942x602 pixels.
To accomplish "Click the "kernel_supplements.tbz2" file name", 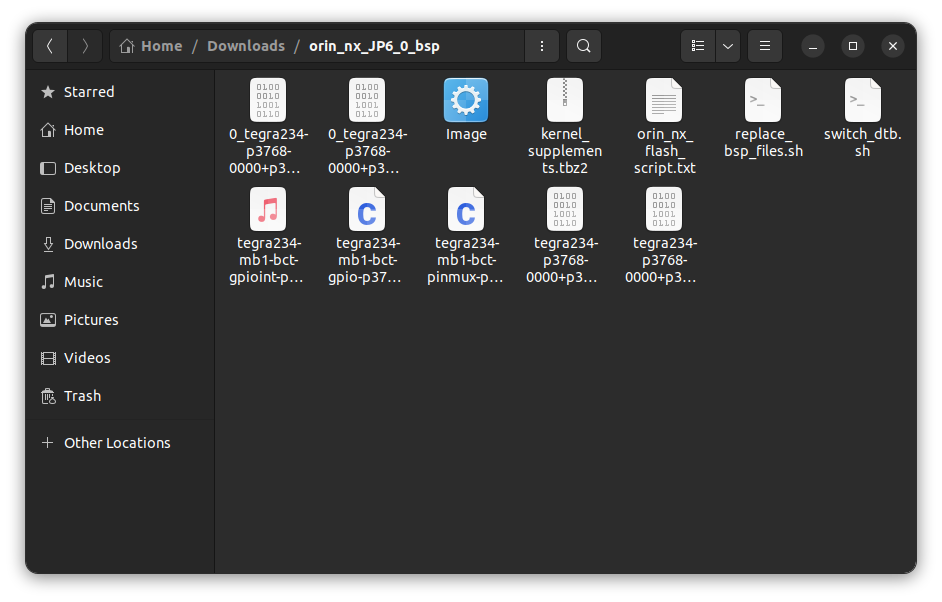I will (565, 151).
